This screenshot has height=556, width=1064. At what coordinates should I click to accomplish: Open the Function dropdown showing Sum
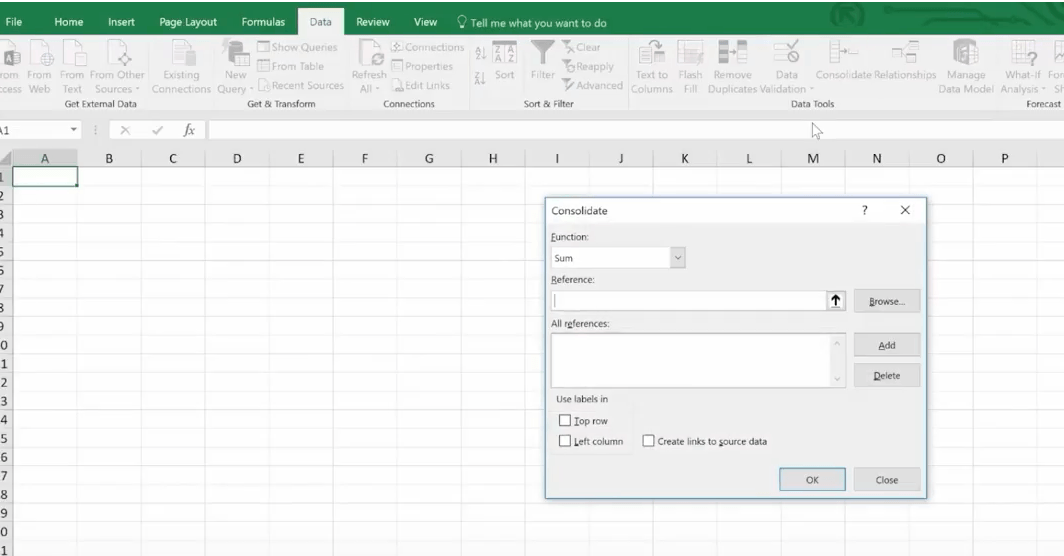(x=678, y=258)
